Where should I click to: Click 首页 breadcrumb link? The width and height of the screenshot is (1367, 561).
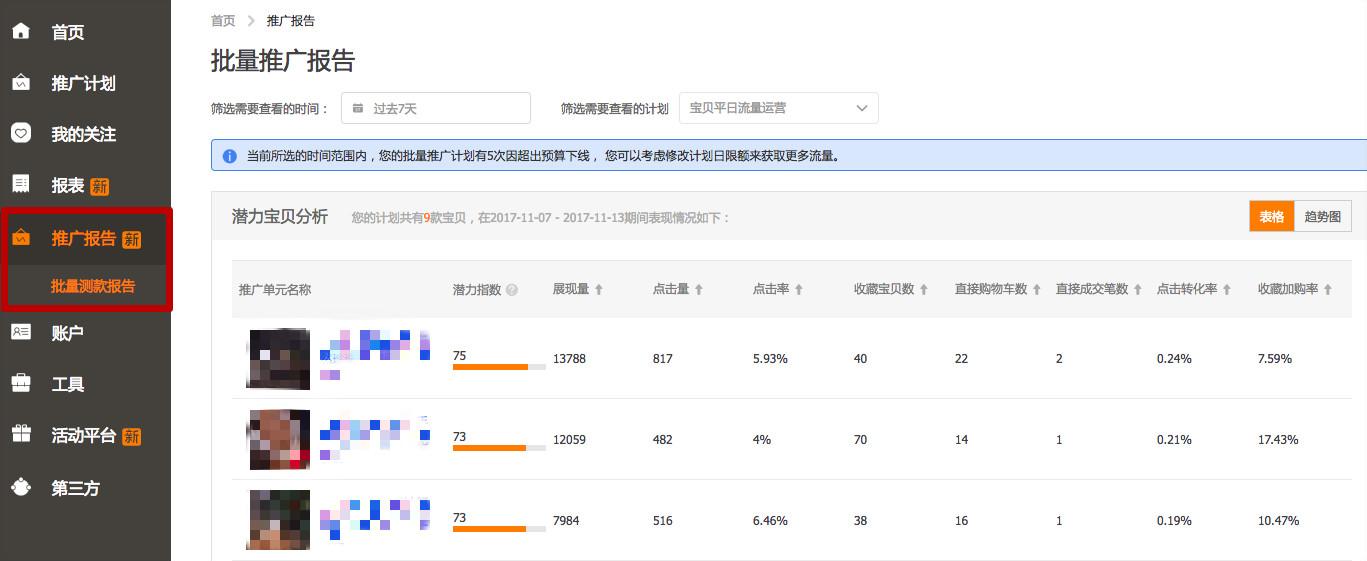223,20
